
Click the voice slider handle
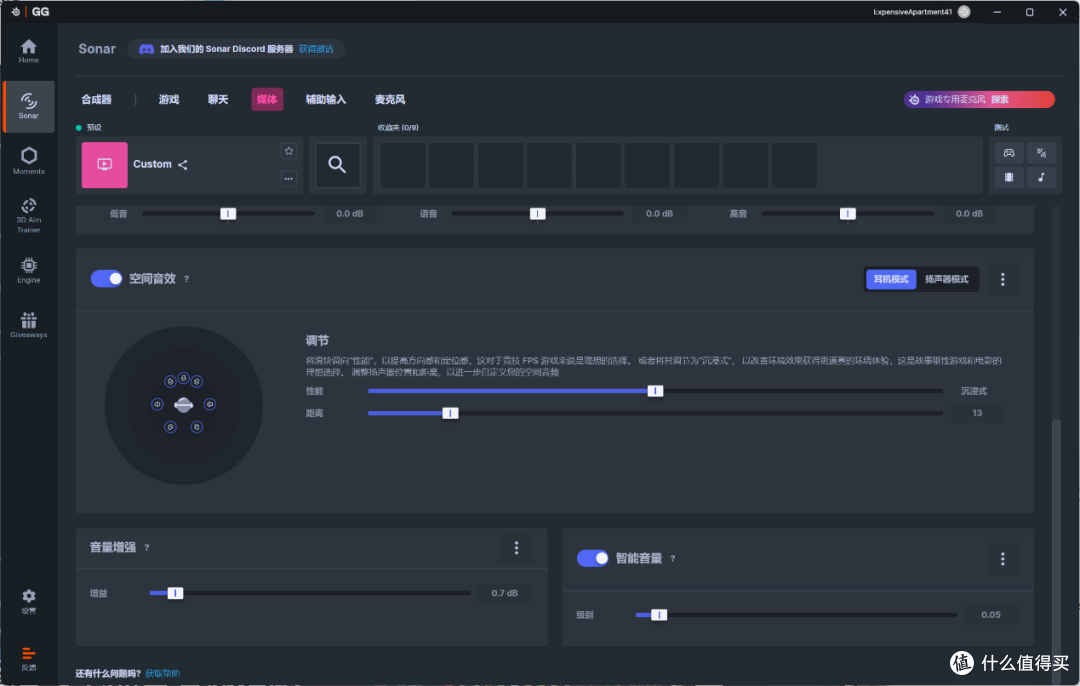(x=538, y=214)
